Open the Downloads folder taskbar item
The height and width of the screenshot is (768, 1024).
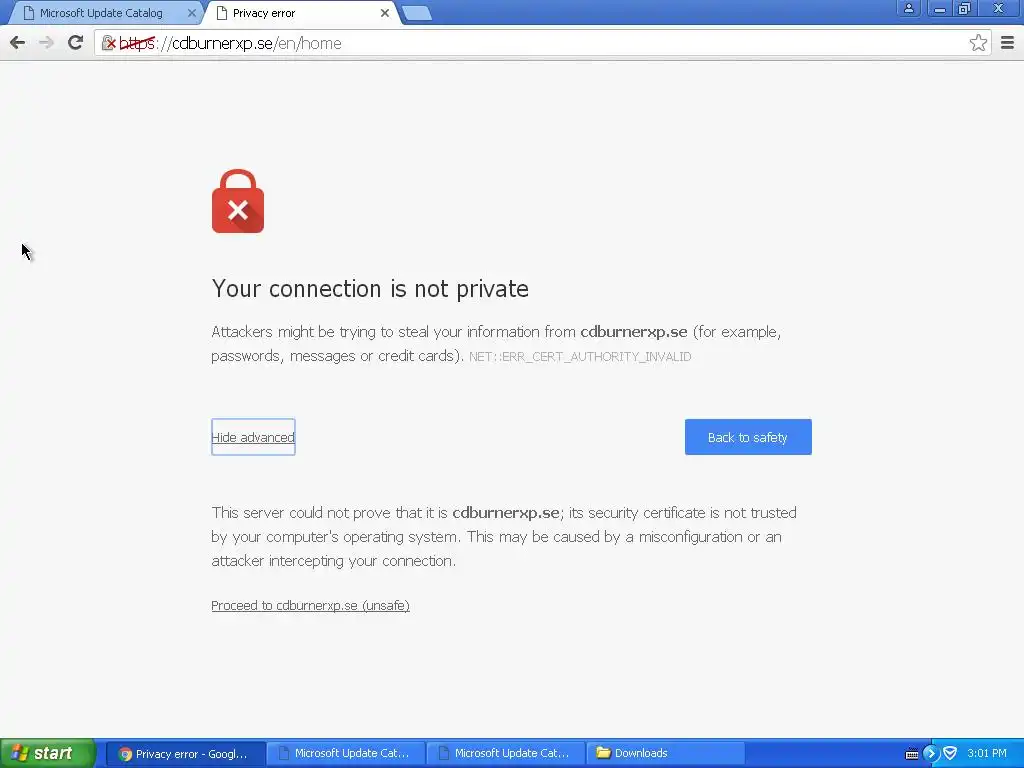tap(666, 753)
